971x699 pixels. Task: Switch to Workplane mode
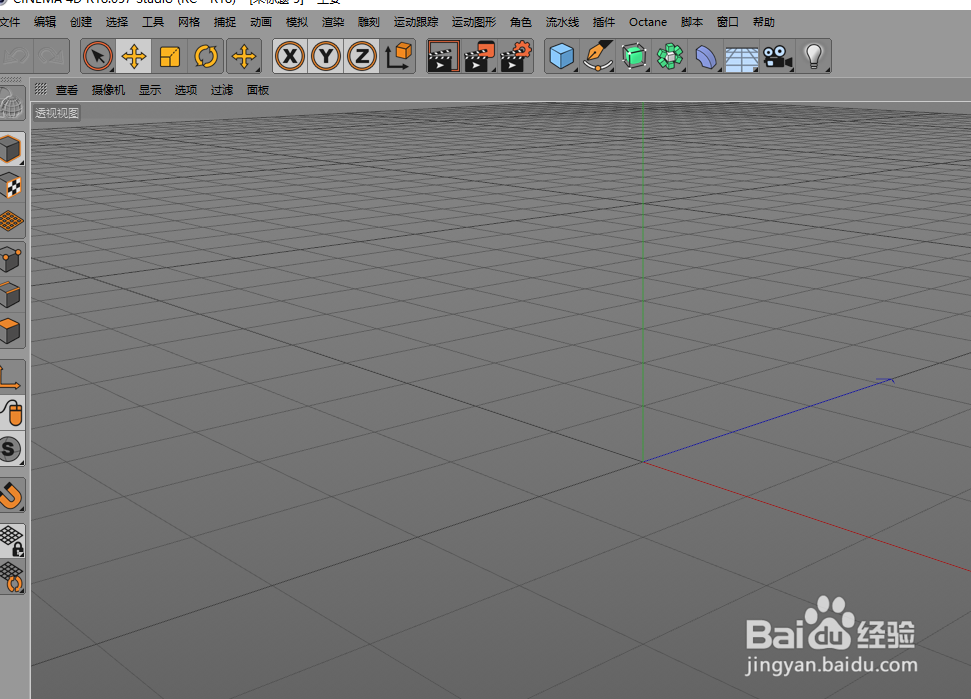pyautogui.click(x=12, y=221)
